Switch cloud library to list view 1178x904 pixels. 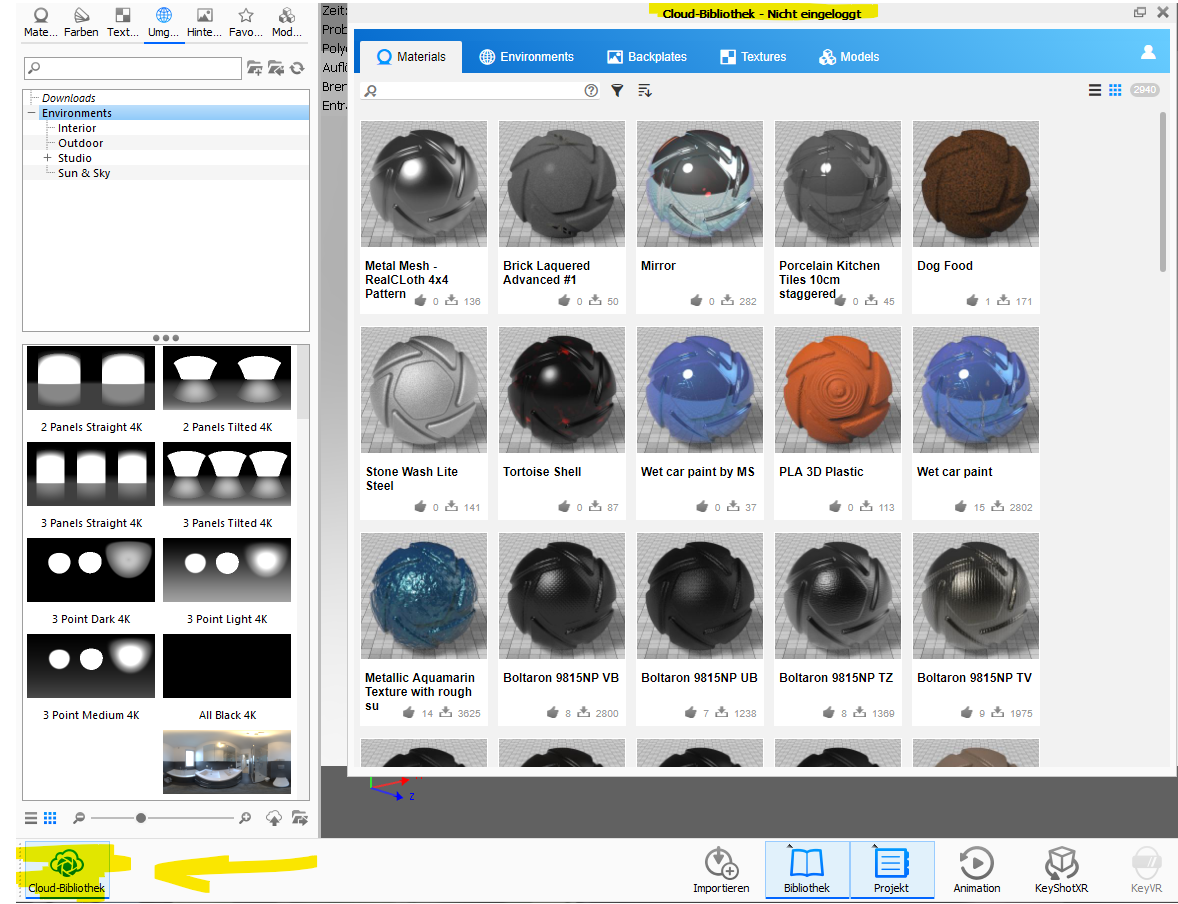tap(1095, 90)
